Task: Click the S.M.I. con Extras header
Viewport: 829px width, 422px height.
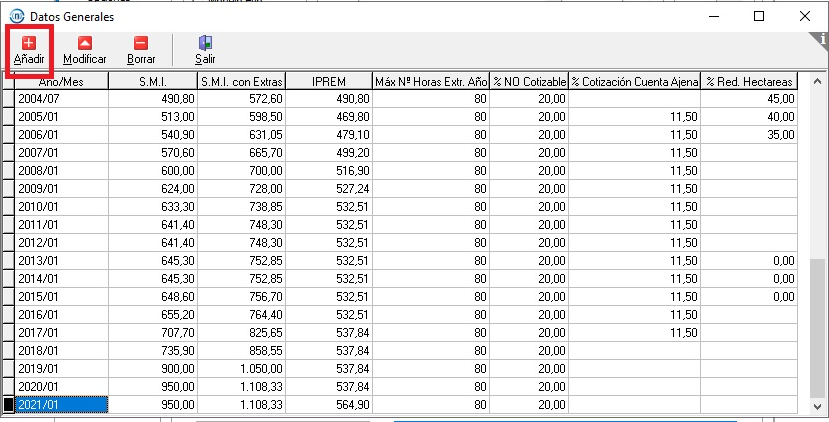Action: [x=242, y=81]
